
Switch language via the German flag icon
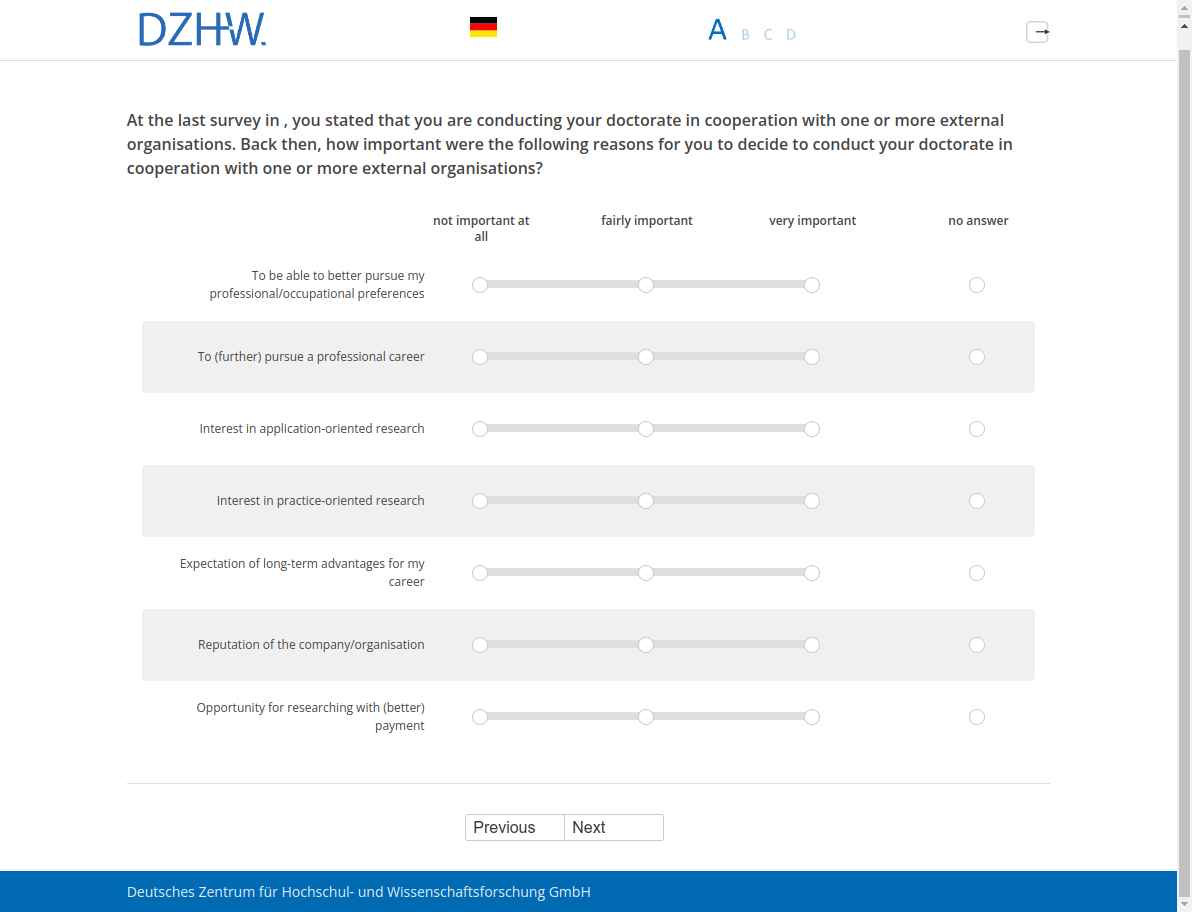coord(483,28)
